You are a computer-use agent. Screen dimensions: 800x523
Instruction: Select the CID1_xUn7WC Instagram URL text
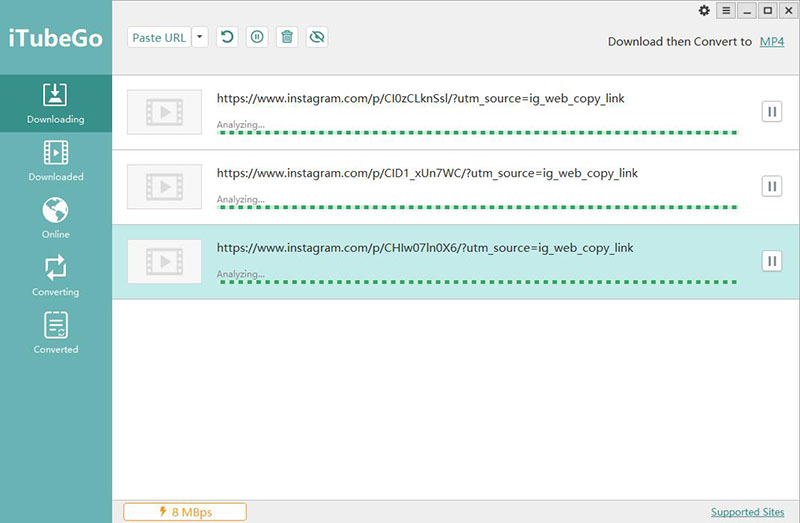pyautogui.click(x=427, y=173)
